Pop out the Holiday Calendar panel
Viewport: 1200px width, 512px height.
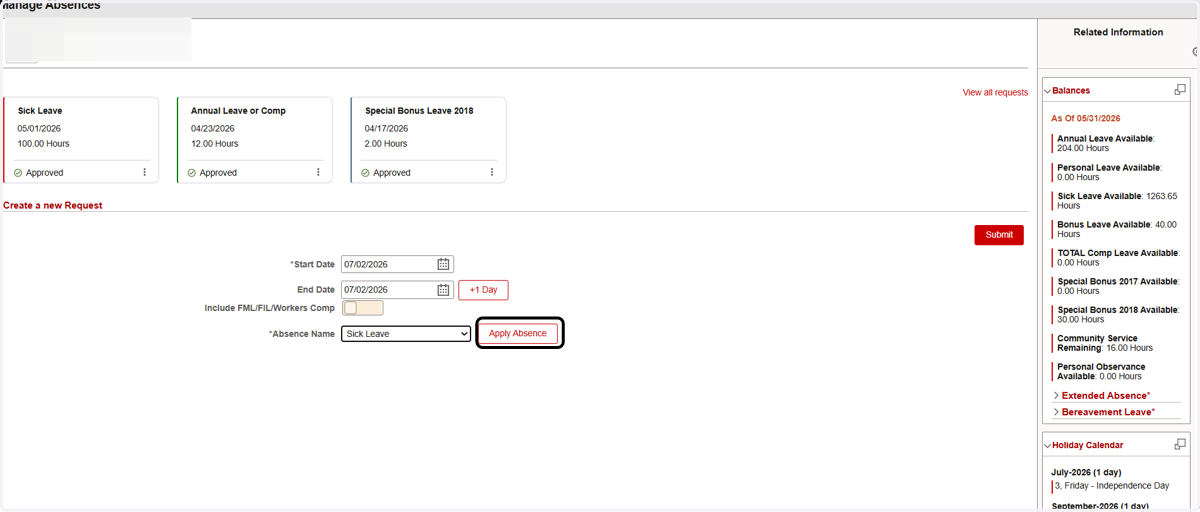(1180, 444)
